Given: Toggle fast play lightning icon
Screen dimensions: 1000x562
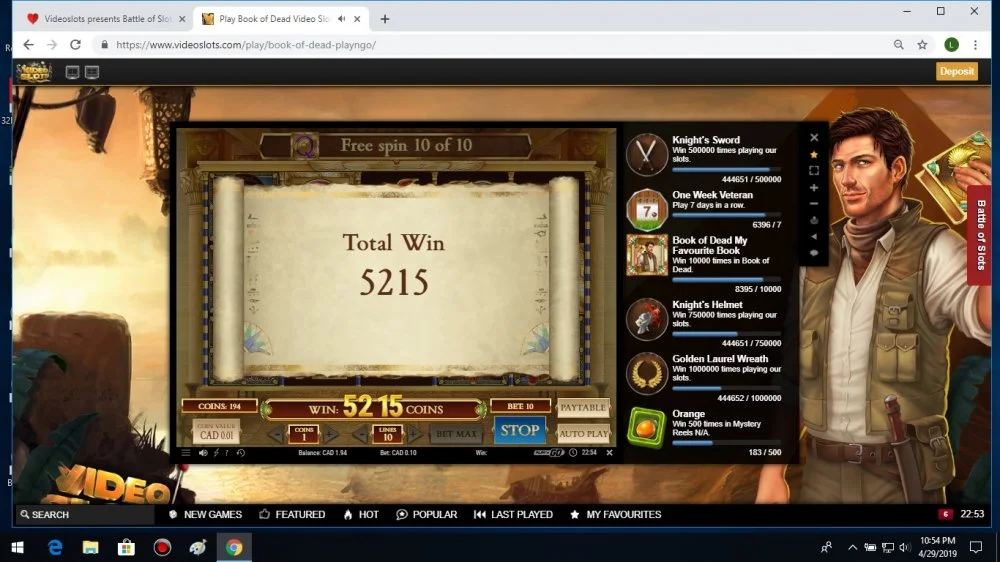Looking at the screenshot, I should coord(216,453).
